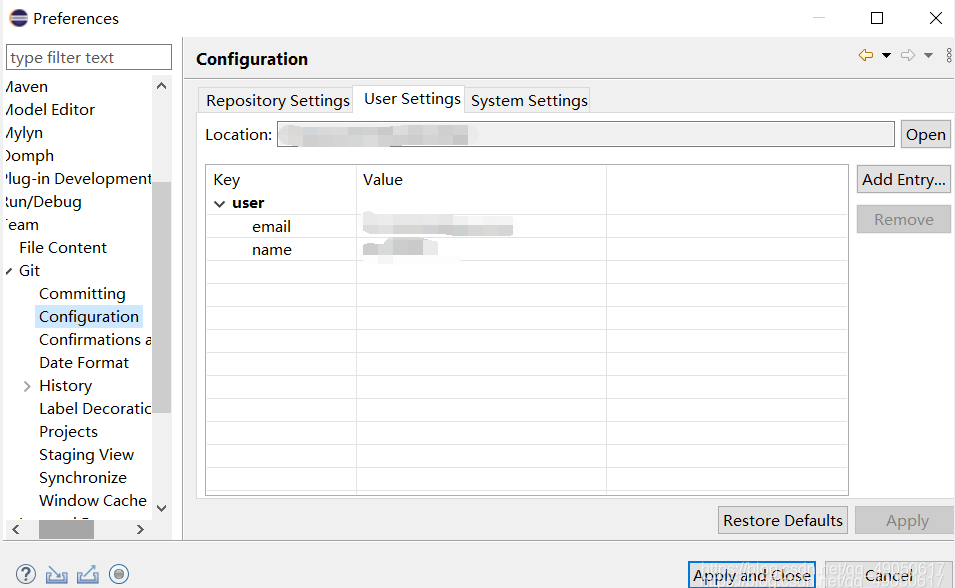The height and width of the screenshot is (588, 955).
Task: Click the Back navigation arrow icon
Action: 865,55
